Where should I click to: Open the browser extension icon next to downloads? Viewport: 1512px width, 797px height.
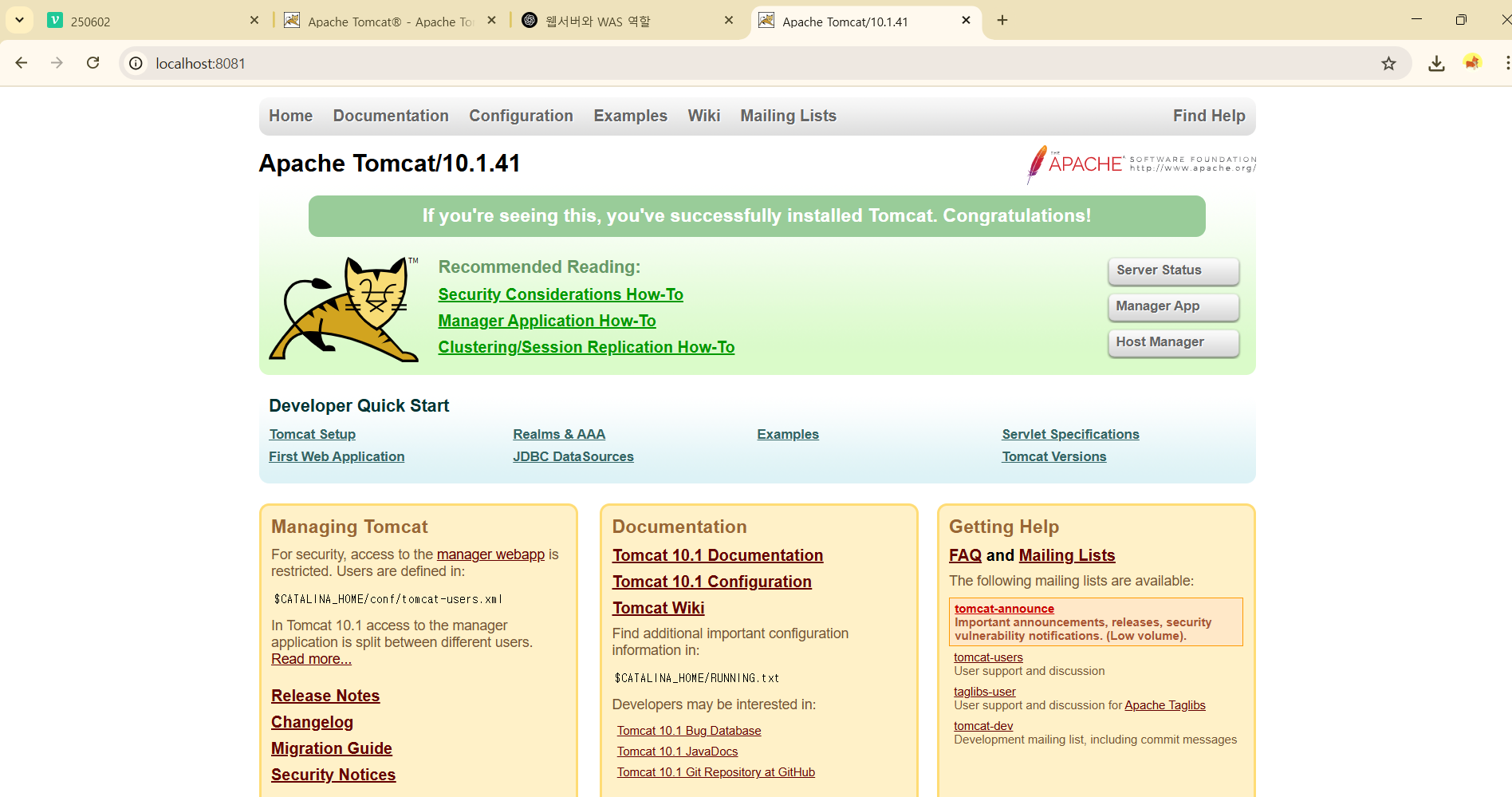coord(1472,62)
